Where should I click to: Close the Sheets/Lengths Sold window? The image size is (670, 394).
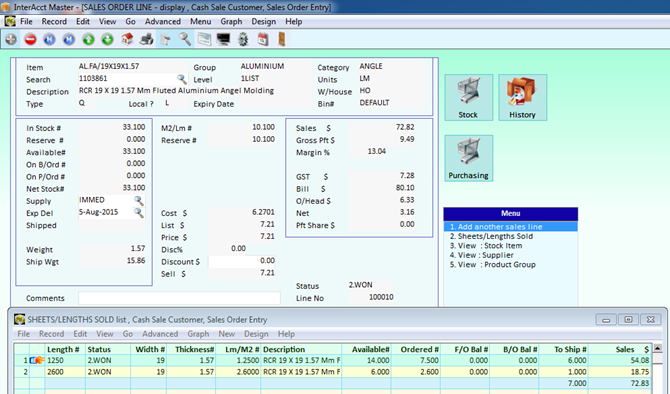(x=650, y=319)
